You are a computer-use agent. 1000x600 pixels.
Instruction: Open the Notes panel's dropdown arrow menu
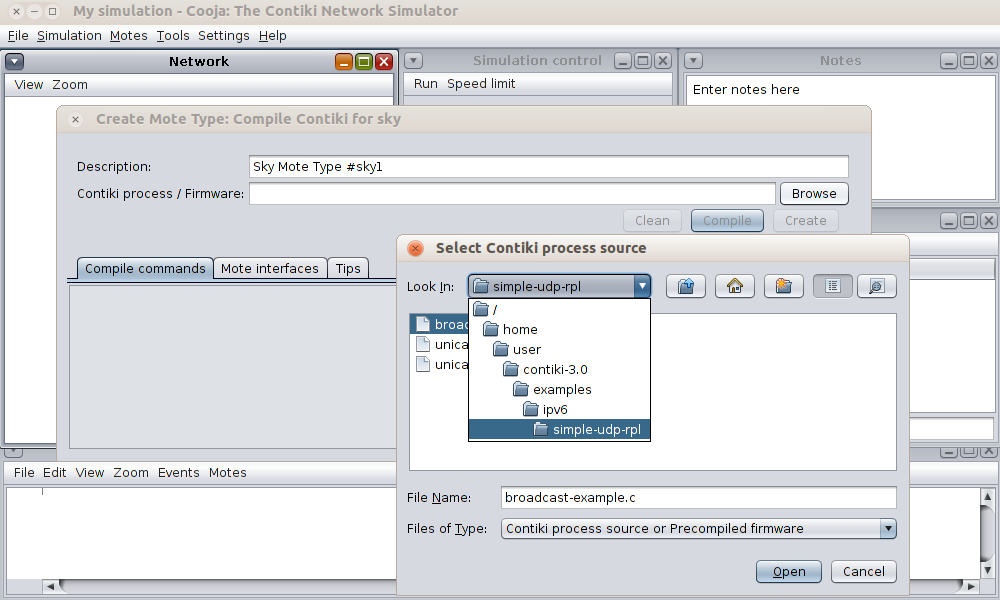[693, 61]
